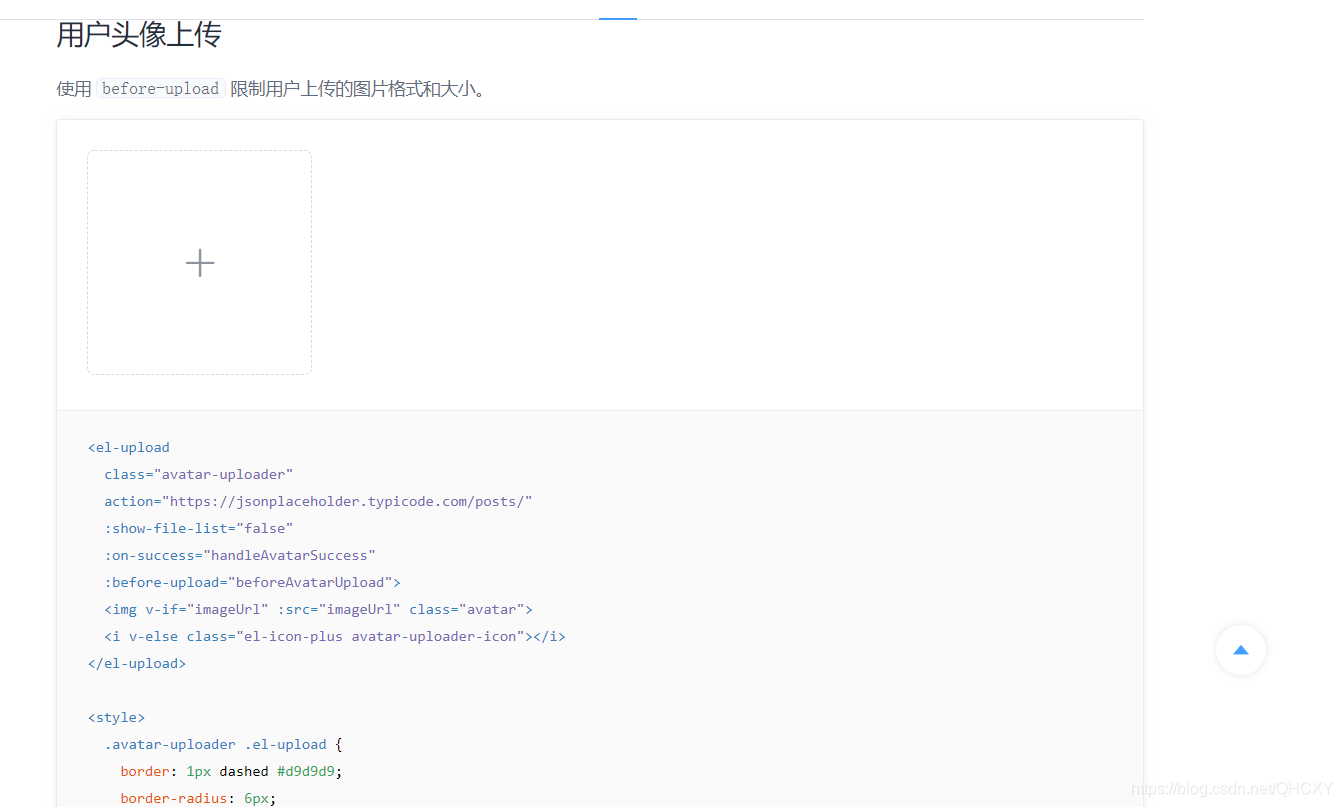This screenshot has width=1343, height=807.
Task: Click the img v-if="imageUrl" code line
Action: 318,609
